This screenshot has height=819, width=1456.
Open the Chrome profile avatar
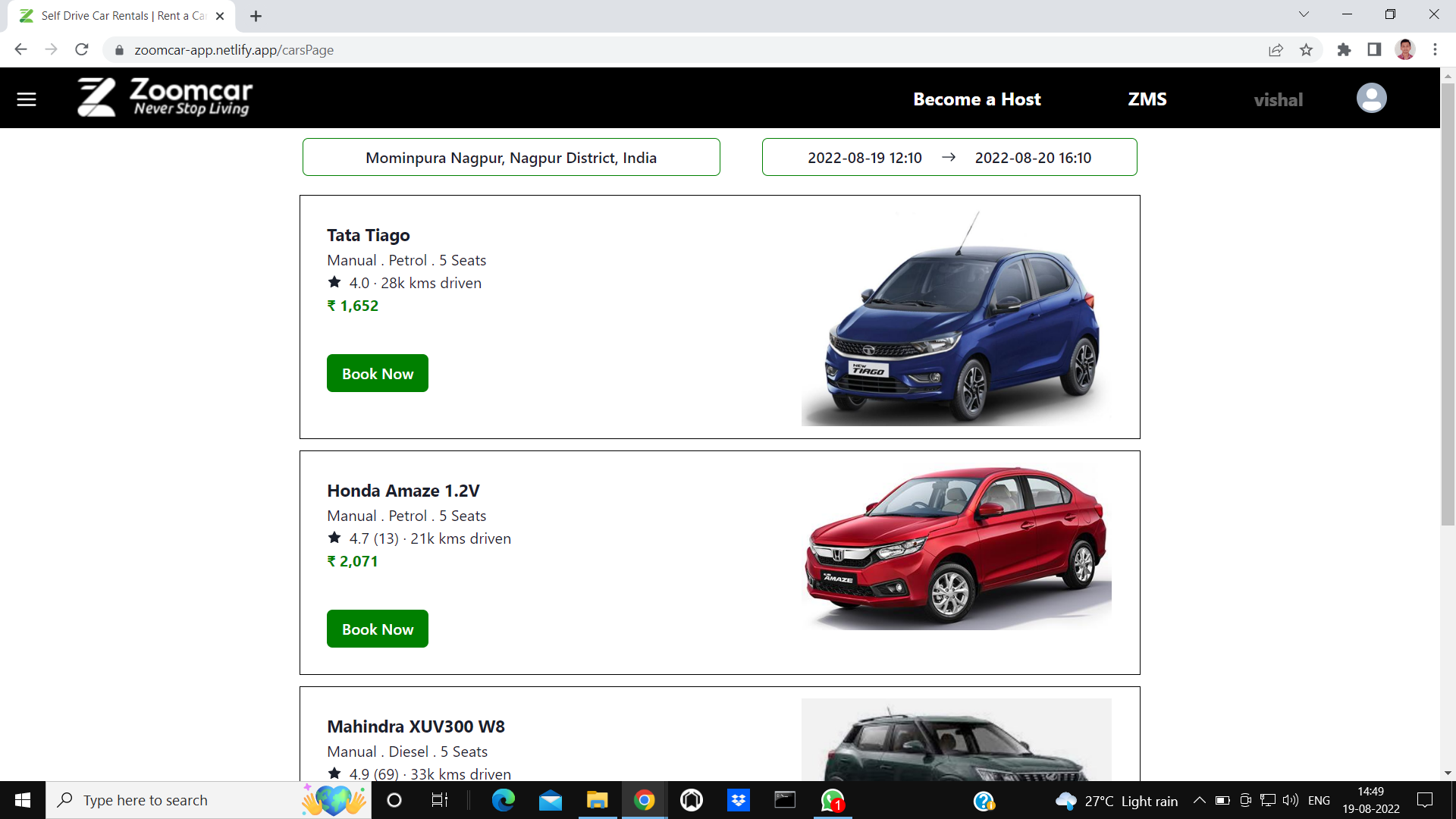(x=1405, y=49)
